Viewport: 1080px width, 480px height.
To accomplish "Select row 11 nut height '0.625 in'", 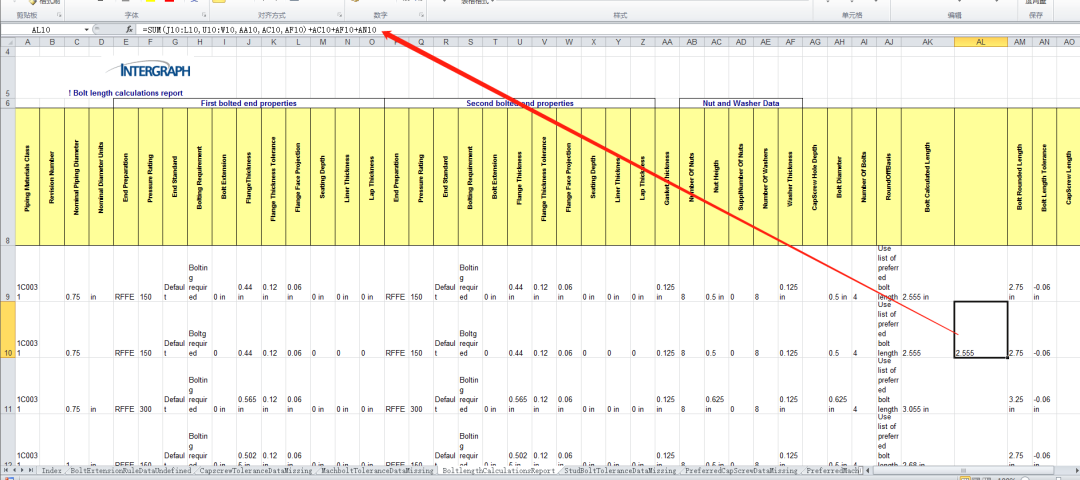I will tap(716, 386).
